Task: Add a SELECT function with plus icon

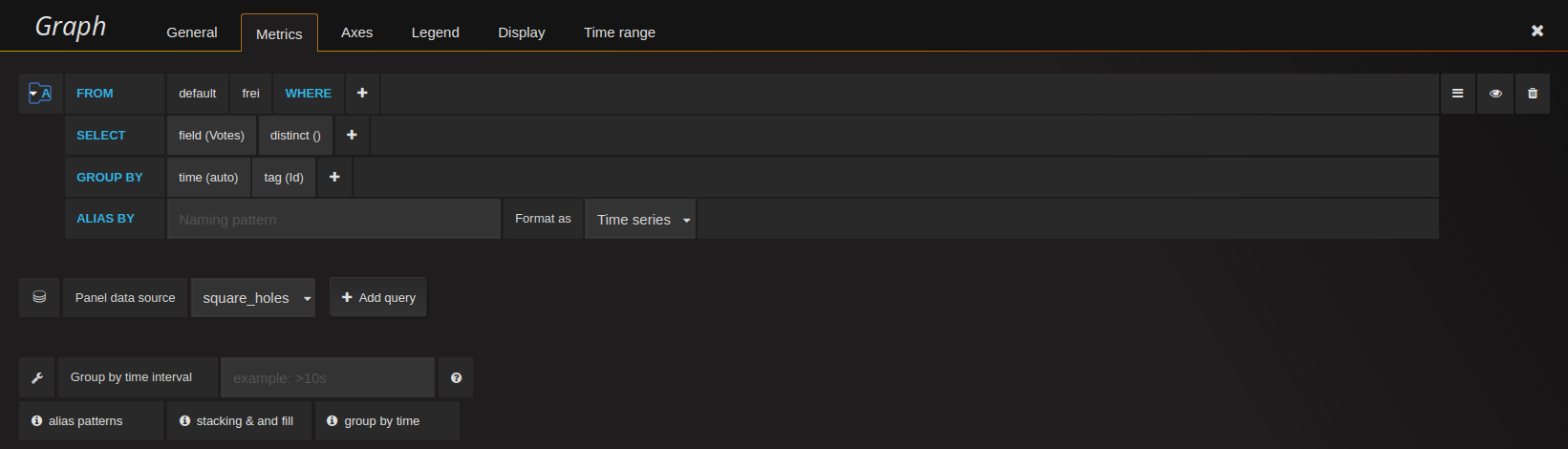Action: click(x=352, y=136)
